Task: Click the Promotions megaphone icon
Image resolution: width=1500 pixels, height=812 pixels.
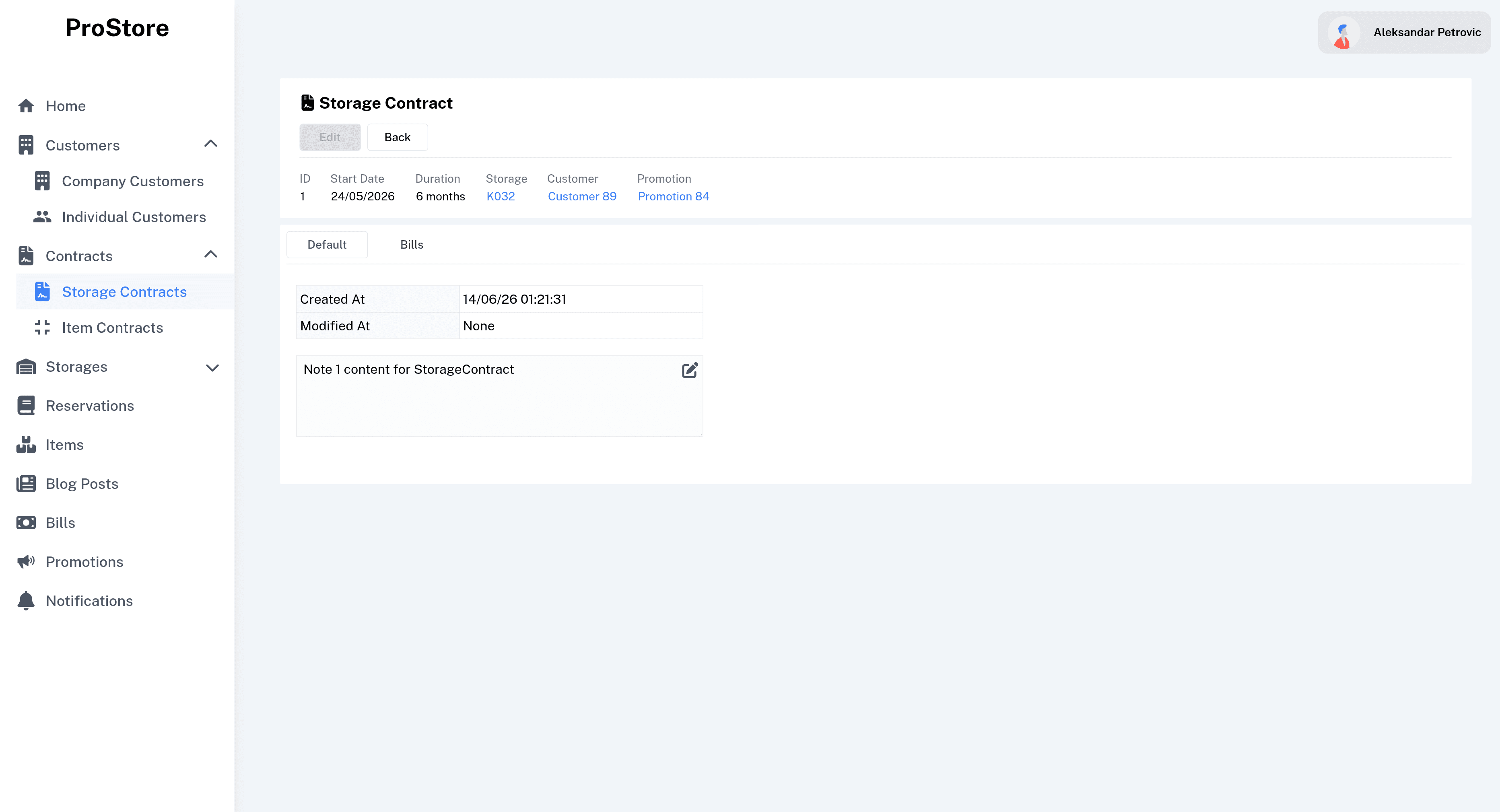Action: (x=26, y=562)
